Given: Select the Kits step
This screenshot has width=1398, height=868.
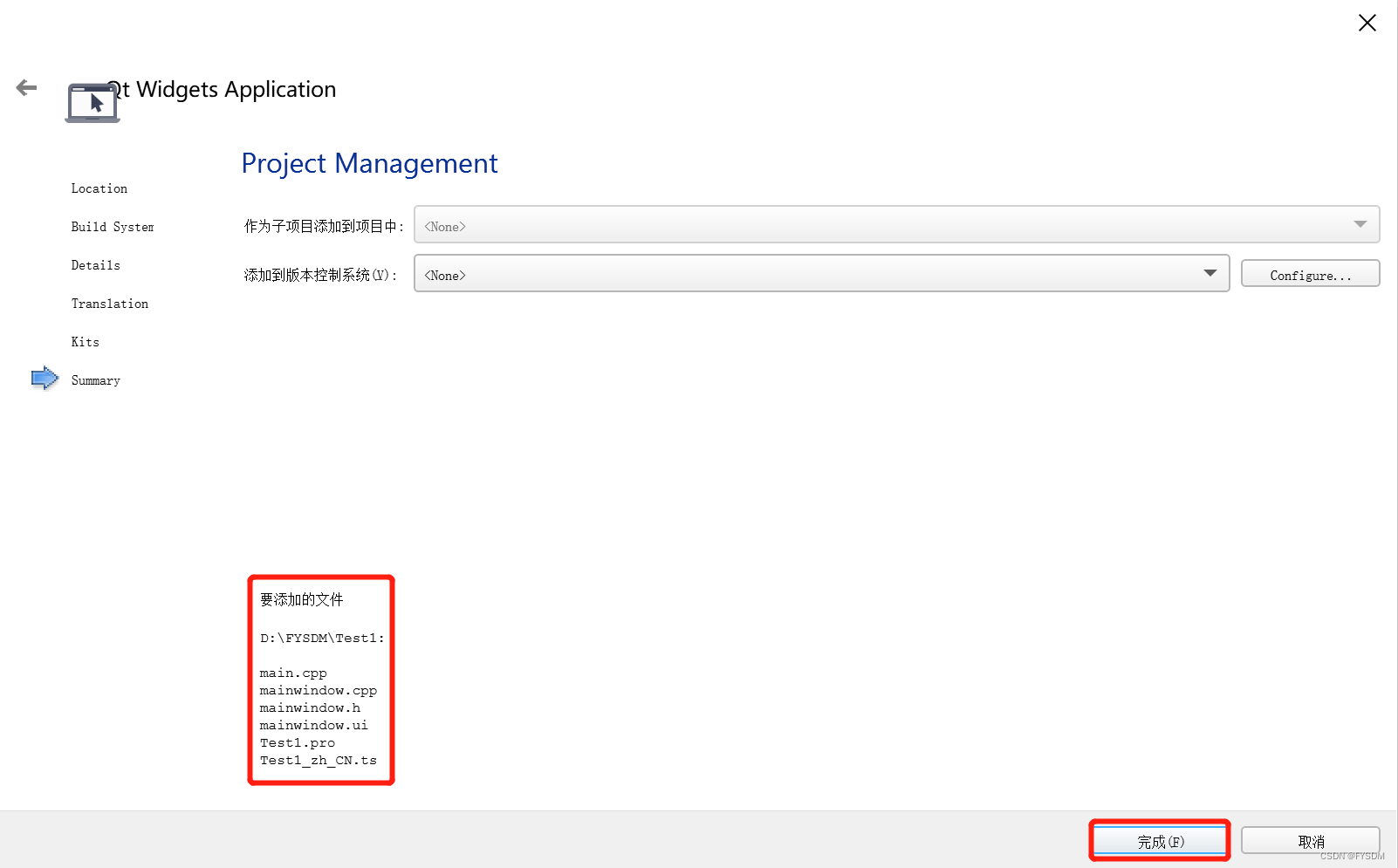Looking at the screenshot, I should pos(86,342).
